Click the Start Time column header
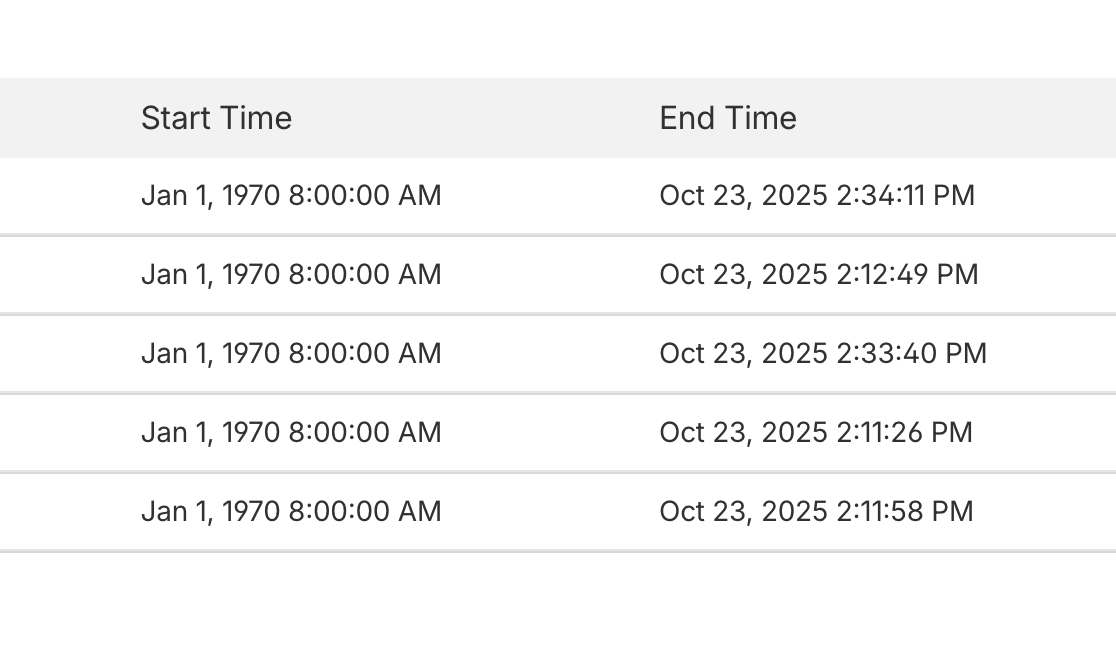The height and width of the screenshot is (648, 1116). 216,118
